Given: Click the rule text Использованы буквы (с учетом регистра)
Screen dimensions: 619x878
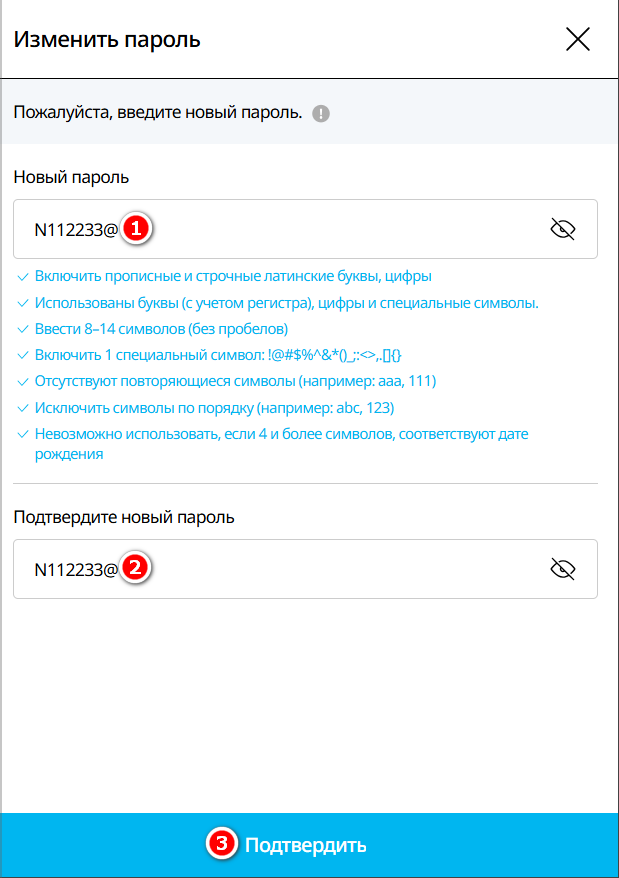Looking at the screenshot, I should (x=174, y=303).
